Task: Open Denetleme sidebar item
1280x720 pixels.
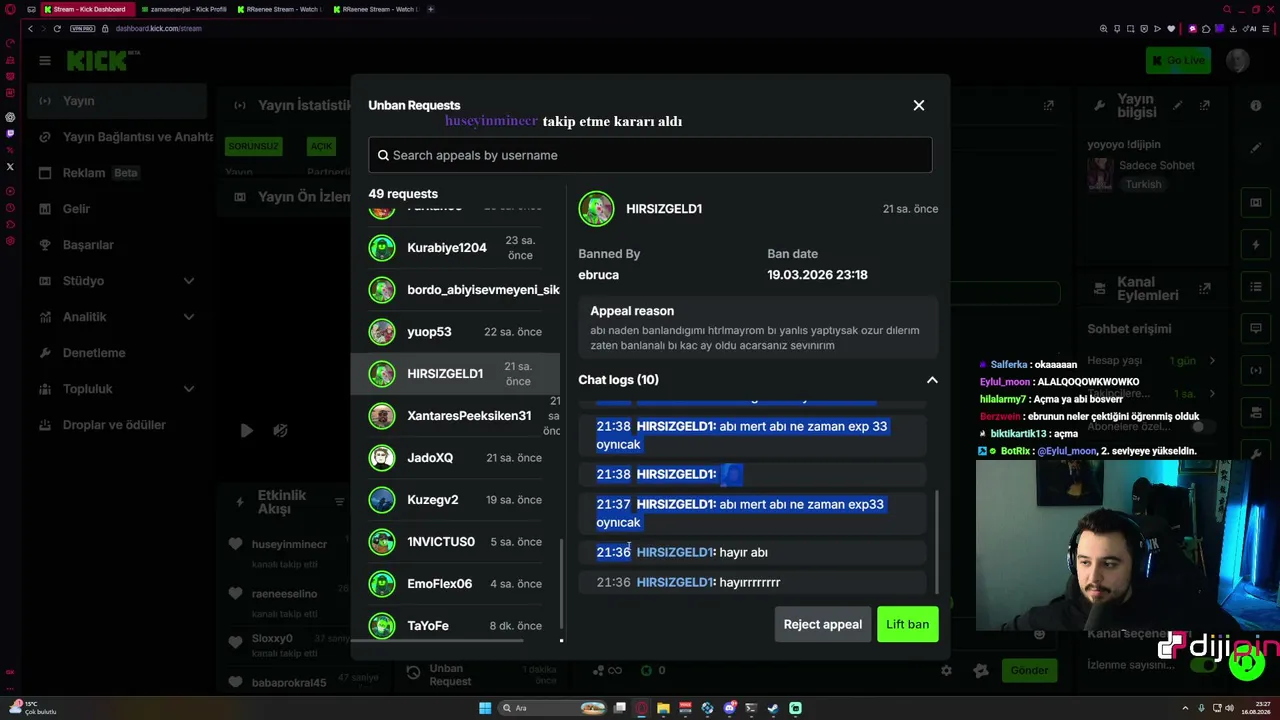Action: tap(116, 353)
